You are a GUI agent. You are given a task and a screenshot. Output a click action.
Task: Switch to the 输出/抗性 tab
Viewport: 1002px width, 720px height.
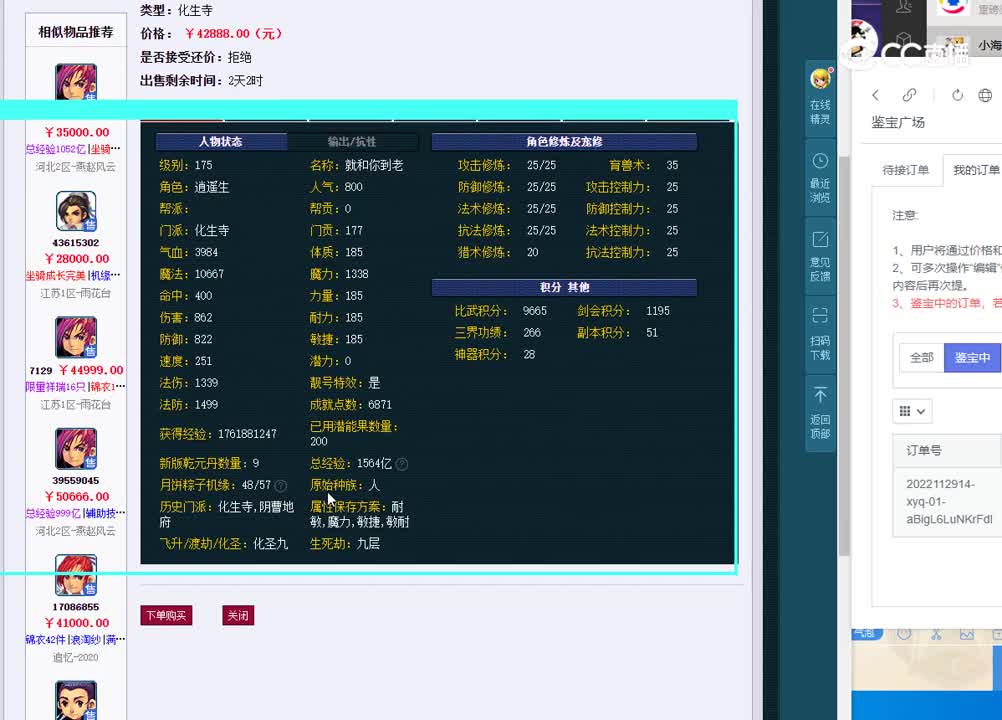pos(352,142)
